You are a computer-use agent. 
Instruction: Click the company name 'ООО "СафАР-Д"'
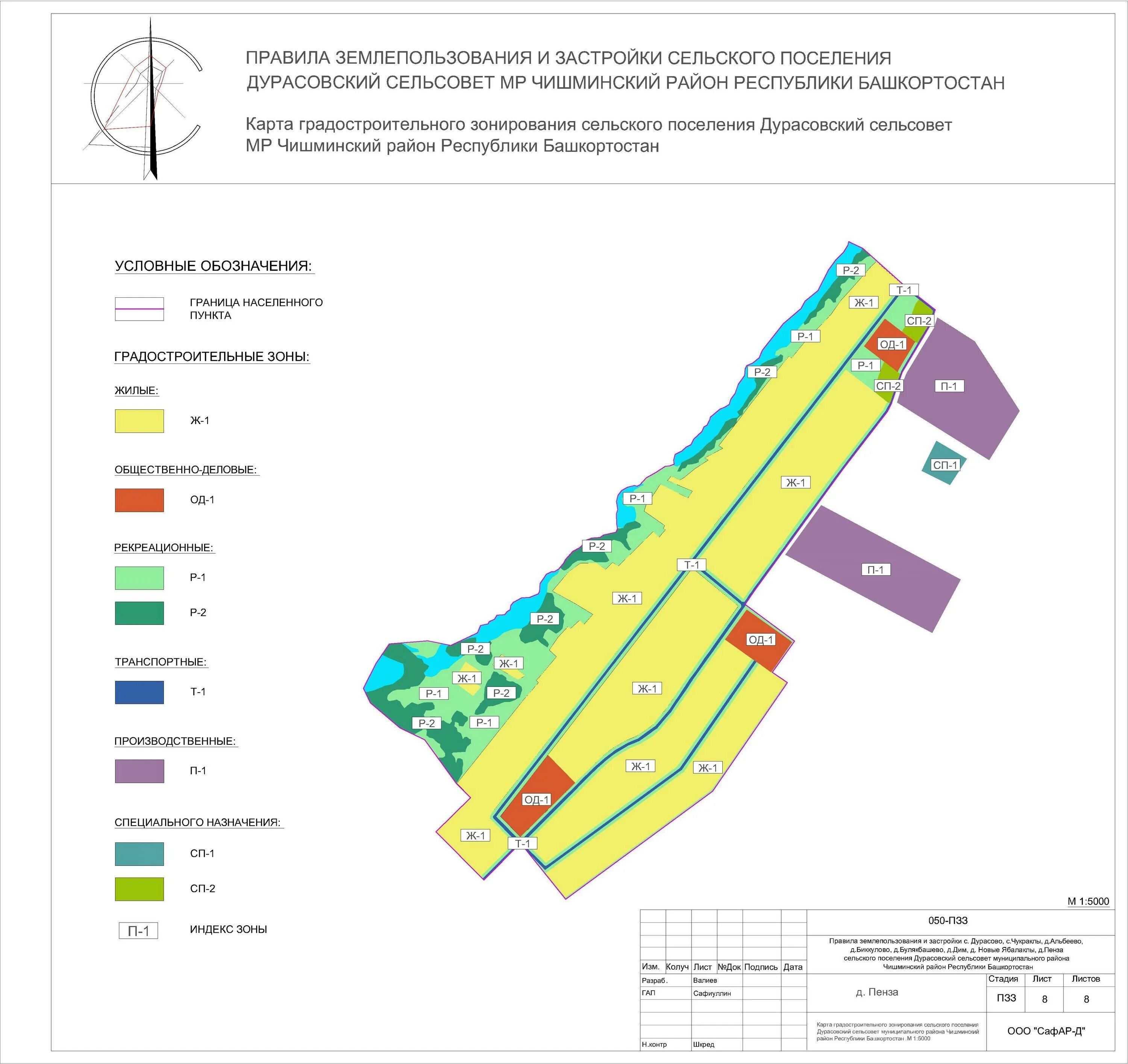pyautogui.click(x=1046, y=1031)
